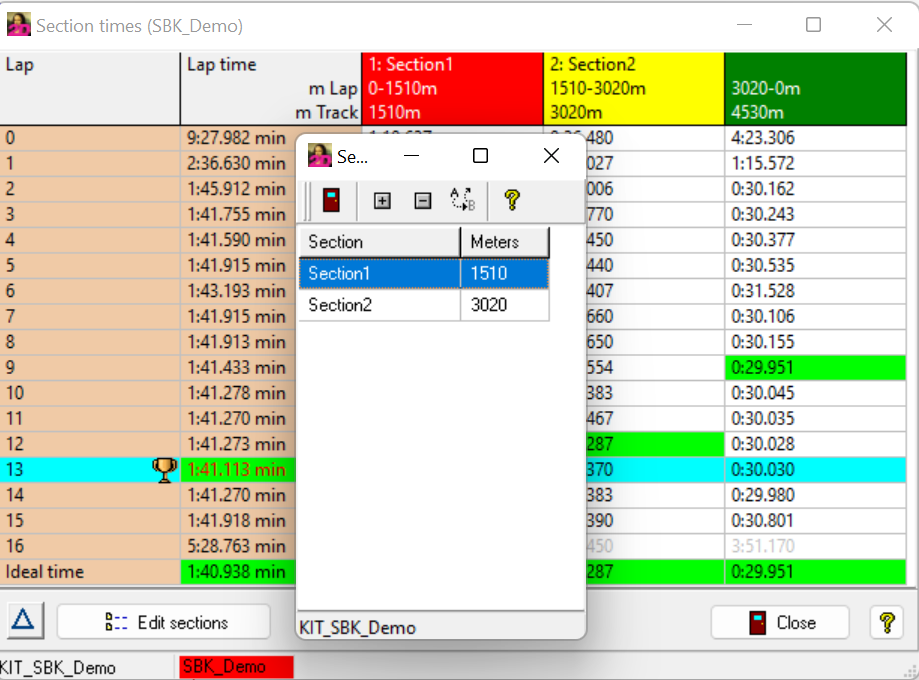Click the yellow question mark beside Close
The image size is (919, 680).
[886, 622]
